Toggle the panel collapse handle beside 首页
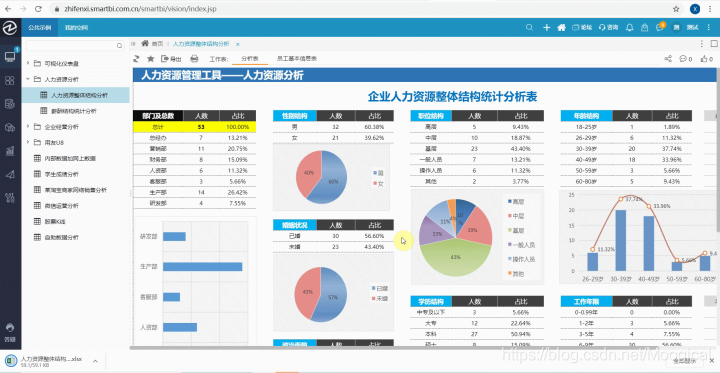The image size is (720, 373). click(x=133, y=44)
